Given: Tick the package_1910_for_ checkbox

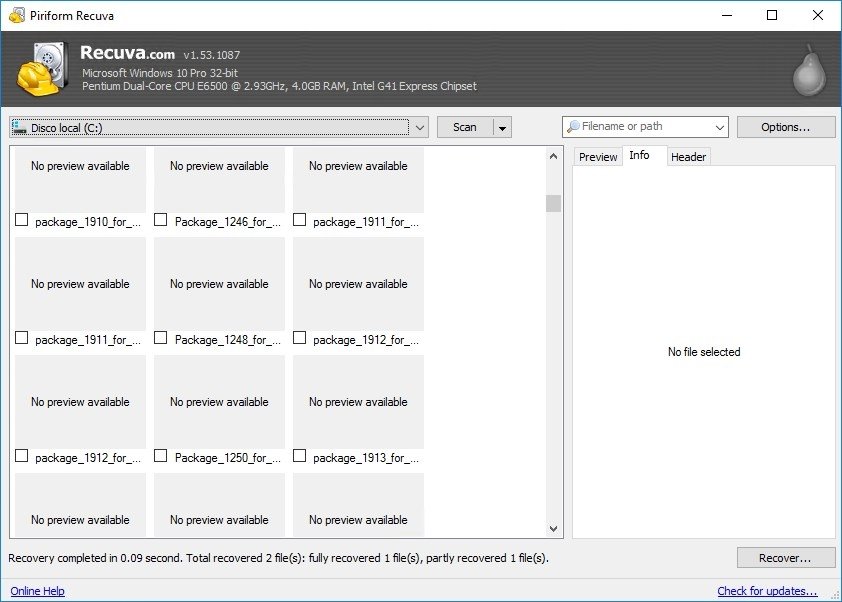Looking at the screenshot, I should pos(21,220).
